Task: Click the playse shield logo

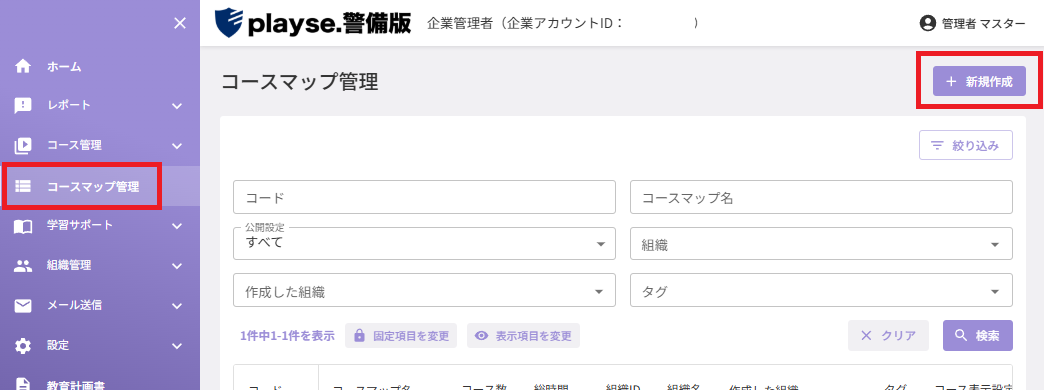Action: click(x=228, y=23)
